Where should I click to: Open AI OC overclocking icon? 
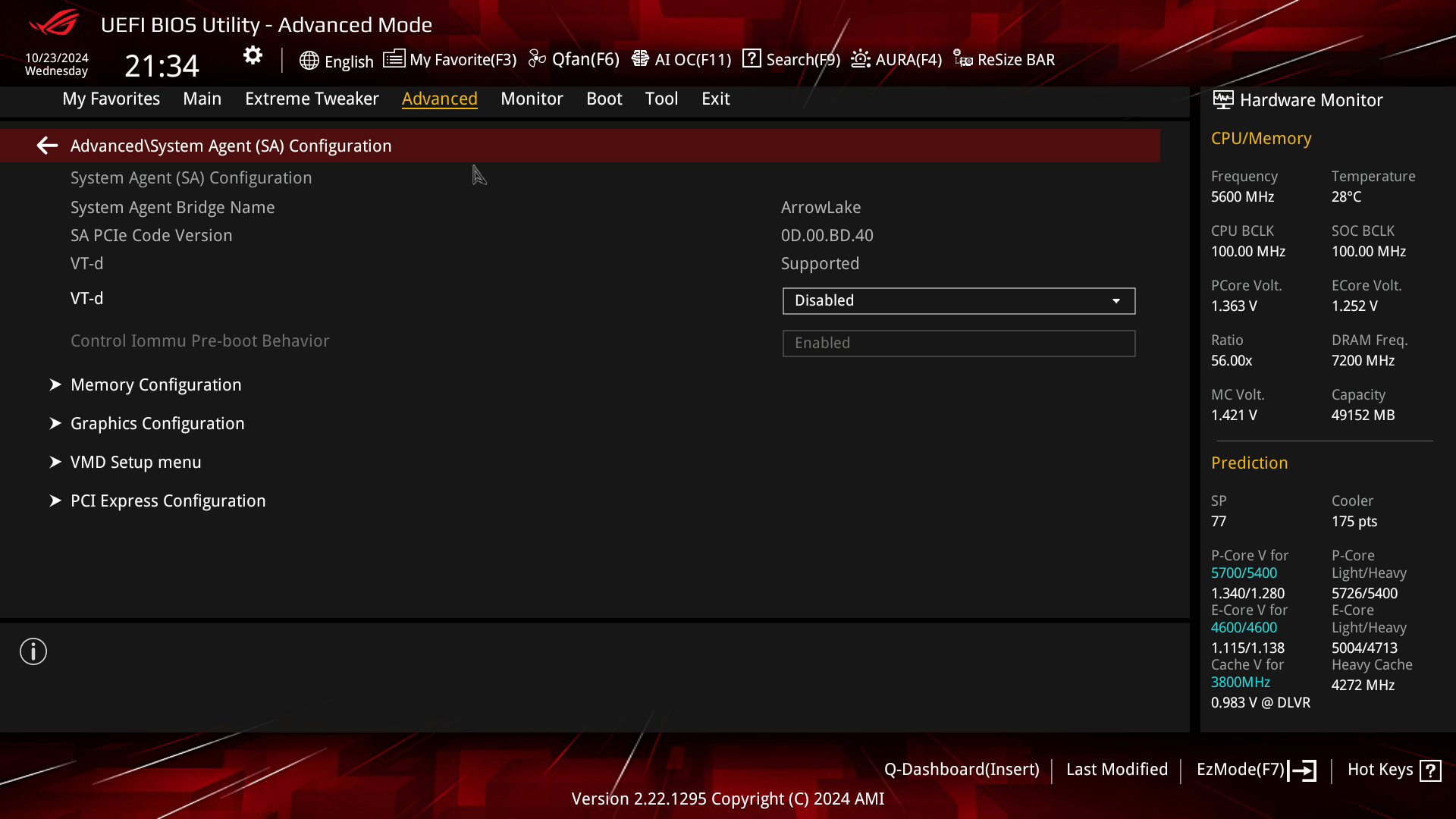point(641,58)
